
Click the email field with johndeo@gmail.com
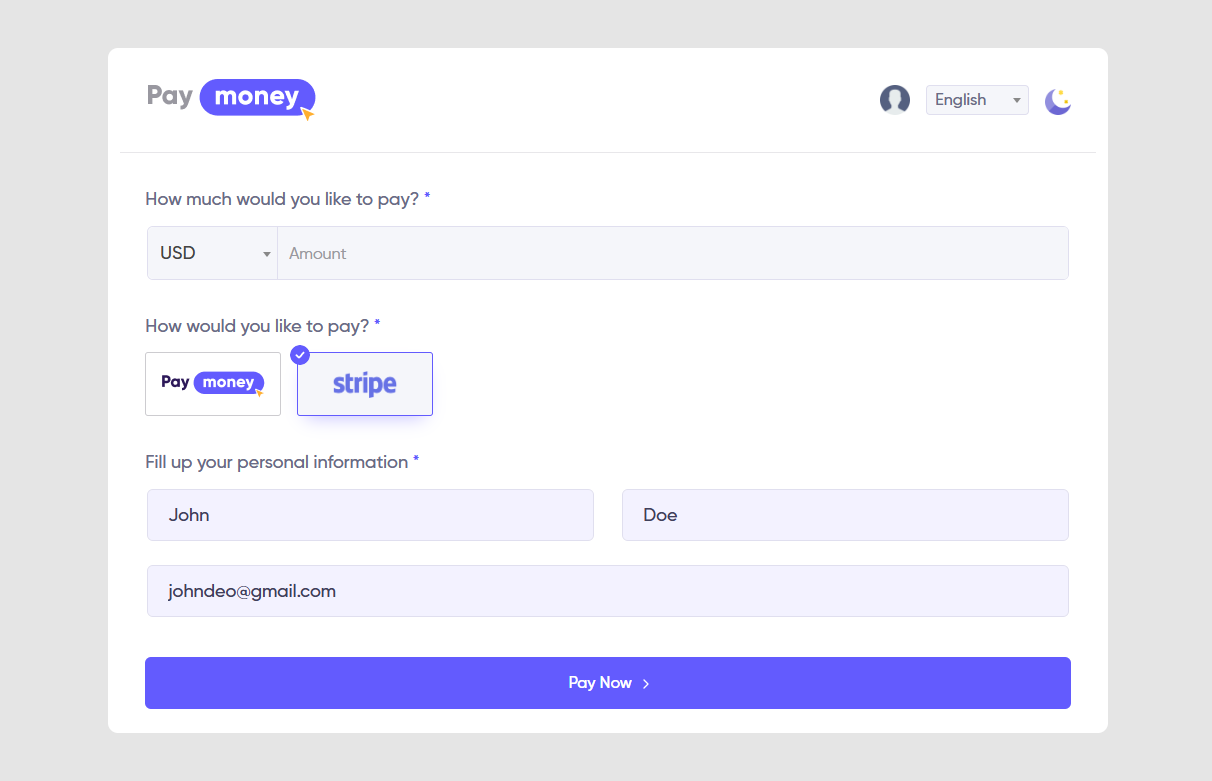(x=607, y=591)
